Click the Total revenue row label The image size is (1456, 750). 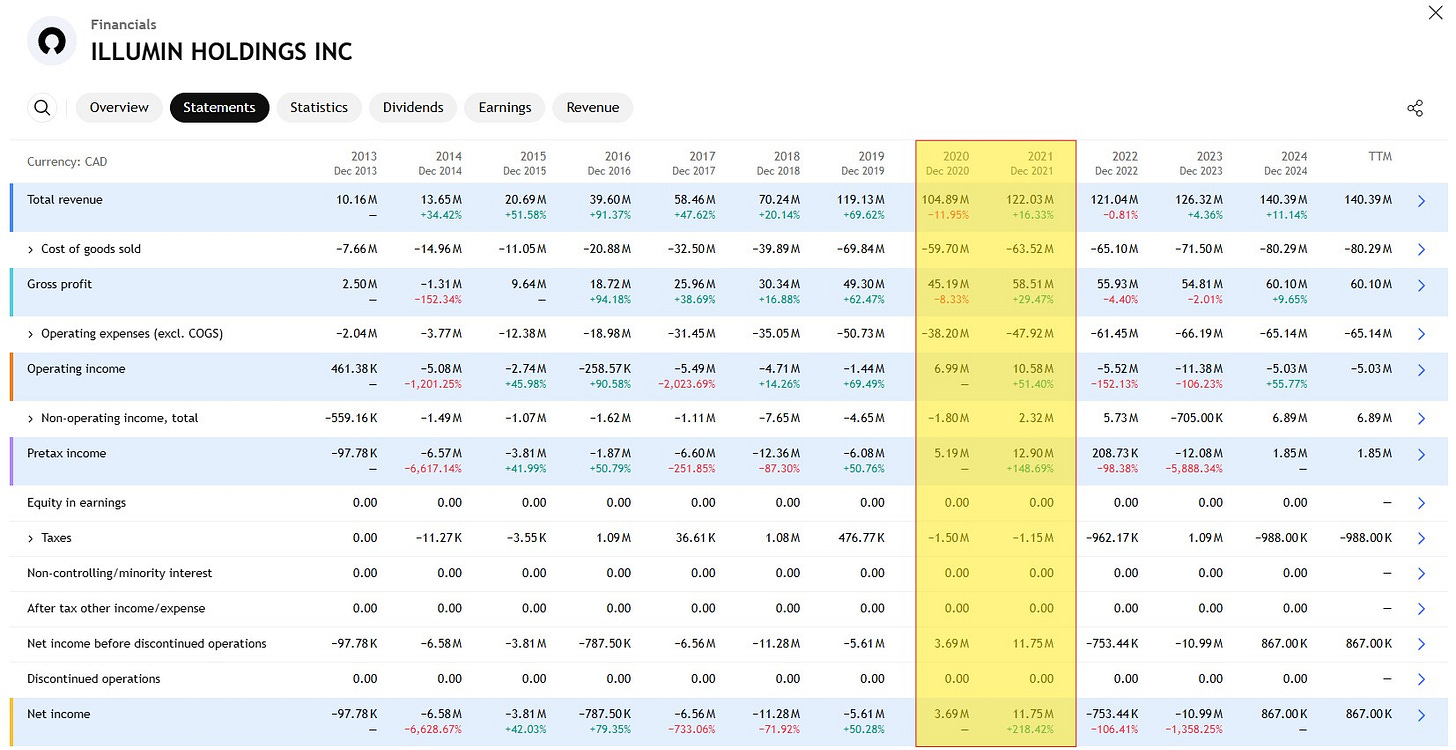[65, 200]
